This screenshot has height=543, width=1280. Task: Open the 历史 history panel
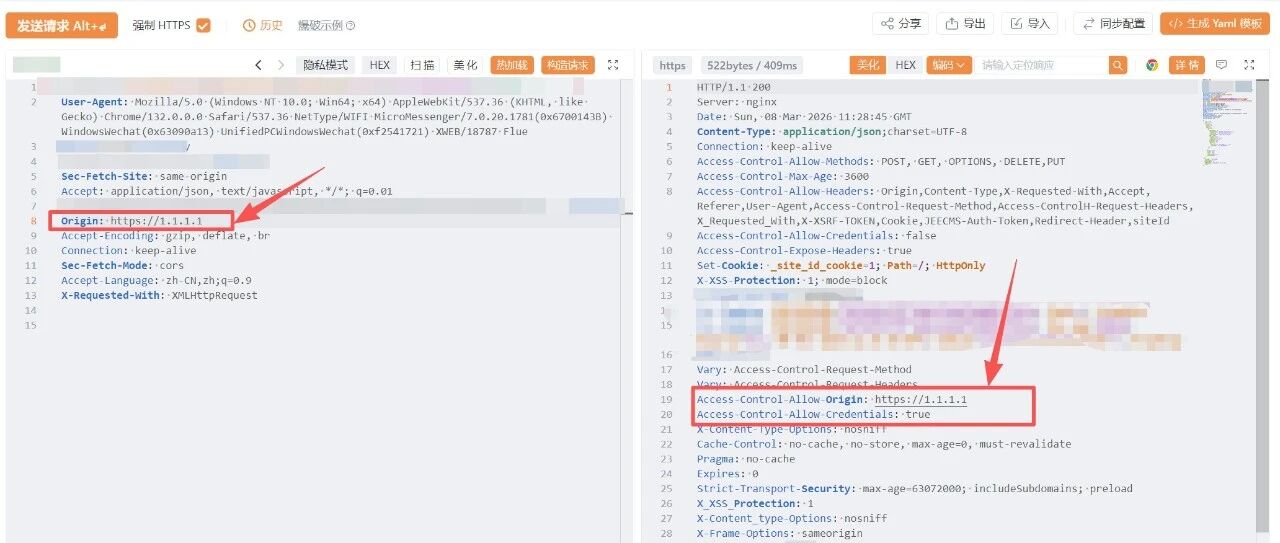[263, 25]
